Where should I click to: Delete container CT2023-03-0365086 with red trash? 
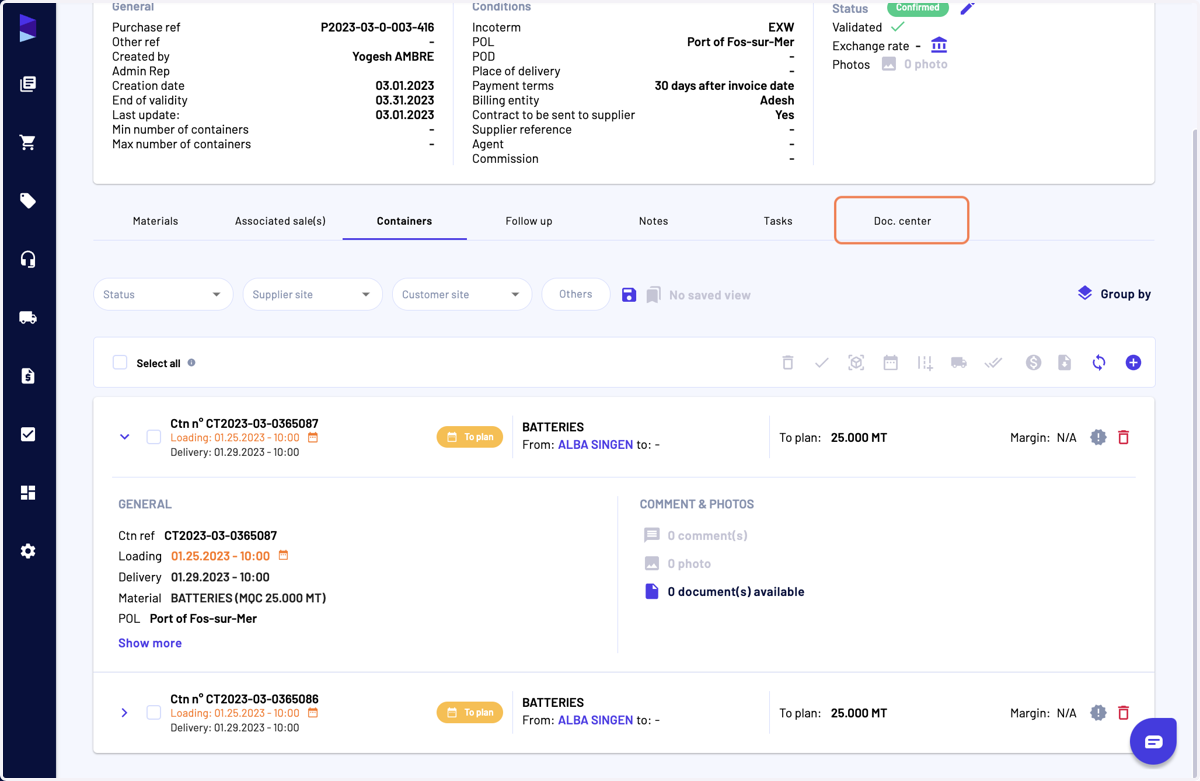1123,713
